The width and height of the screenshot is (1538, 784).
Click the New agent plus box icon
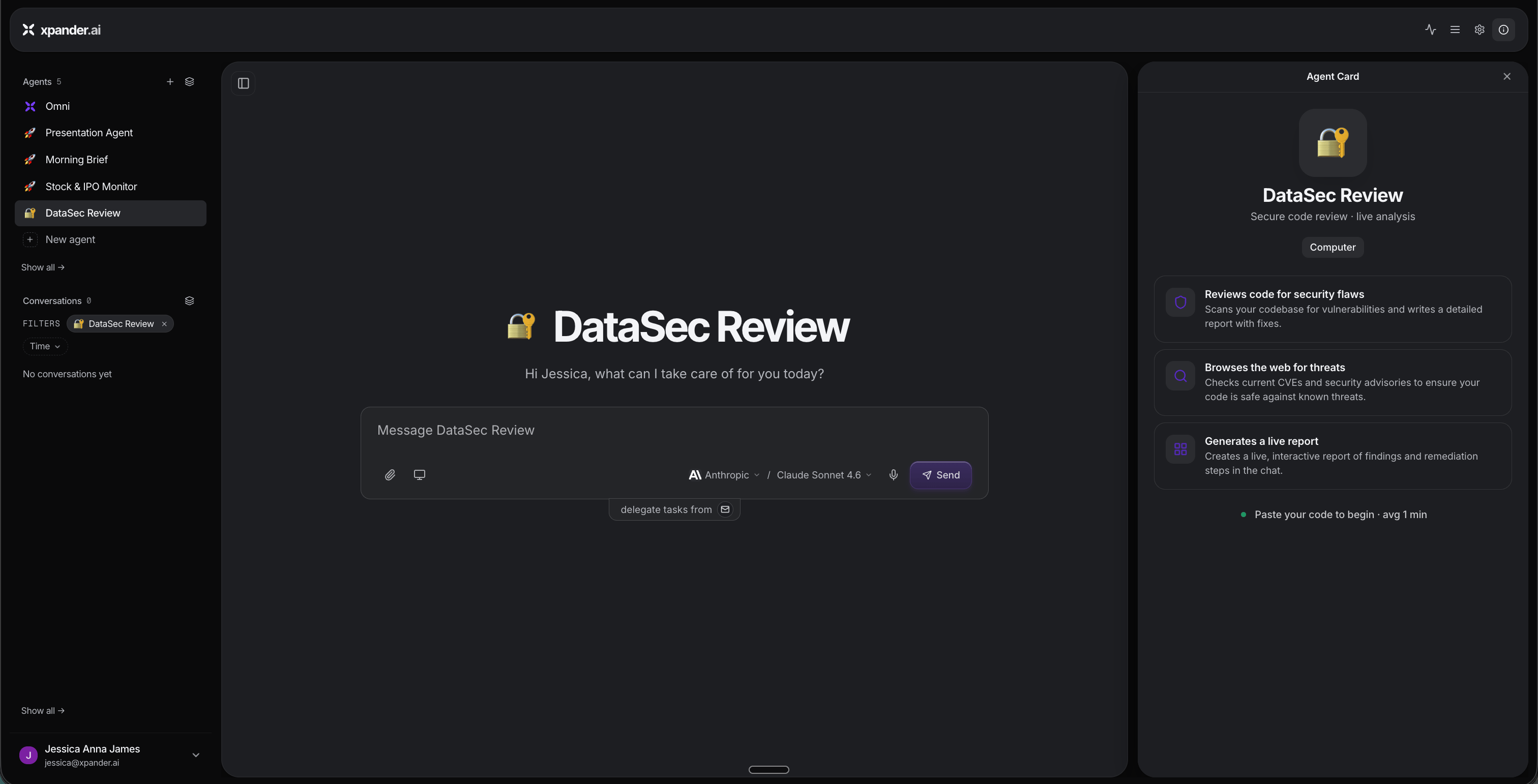[x=30, y=239]
